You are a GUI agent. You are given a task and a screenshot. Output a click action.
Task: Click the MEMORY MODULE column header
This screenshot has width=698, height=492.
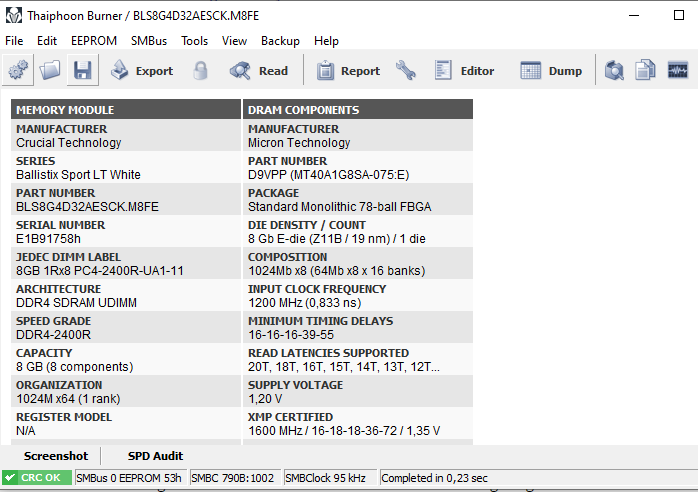coord(126,110)
